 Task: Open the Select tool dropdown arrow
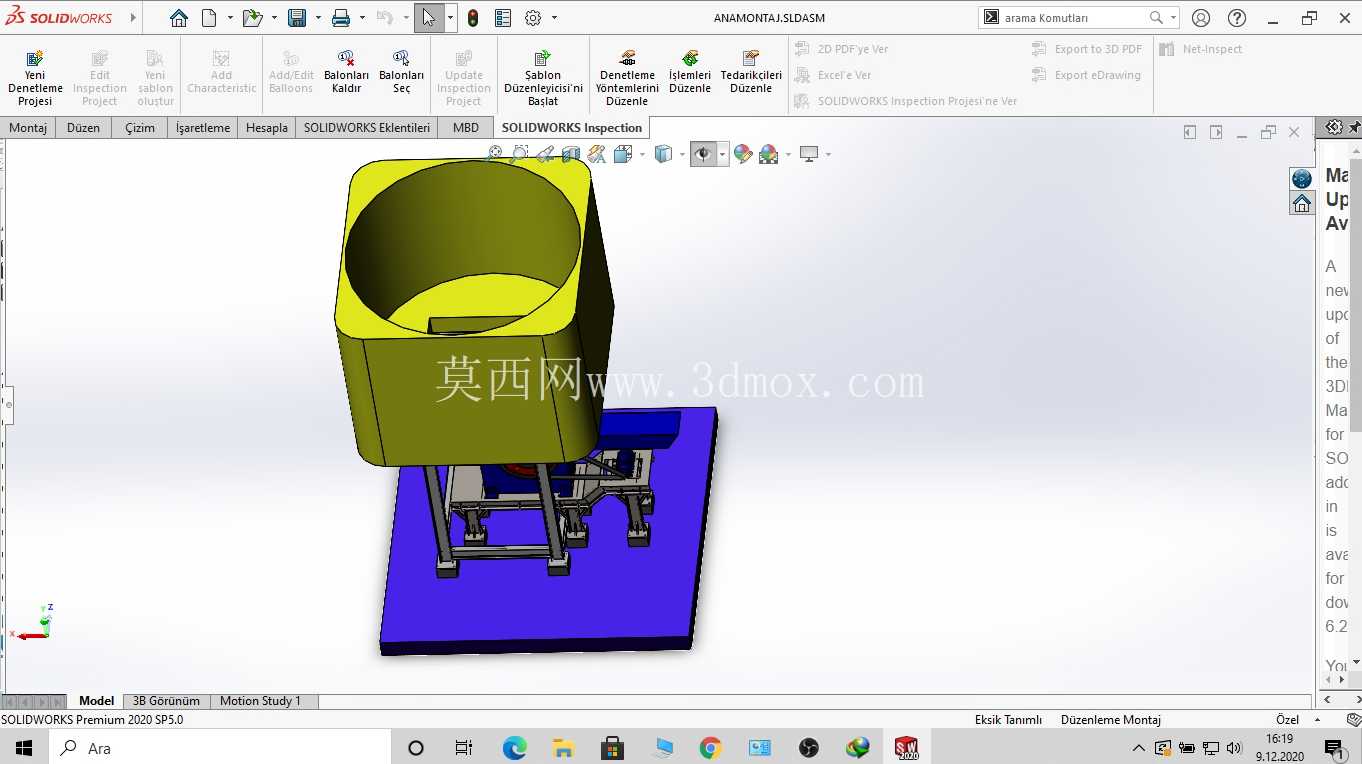[x=450, y=18]
